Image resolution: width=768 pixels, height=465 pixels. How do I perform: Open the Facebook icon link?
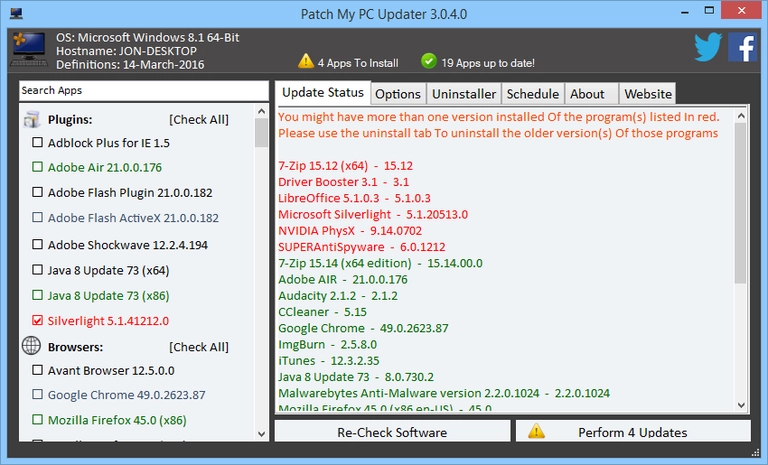pyautogui.click(x=743, y=47)
